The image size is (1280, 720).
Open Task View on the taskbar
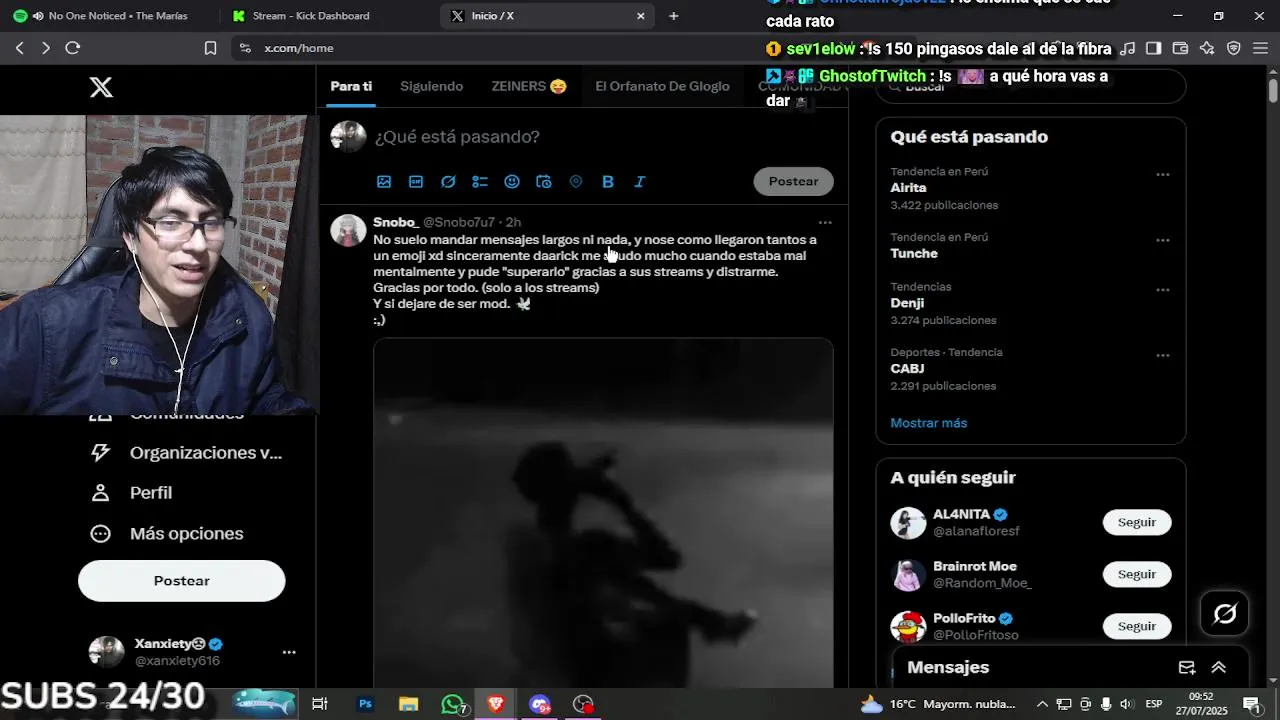click(320, 704)
